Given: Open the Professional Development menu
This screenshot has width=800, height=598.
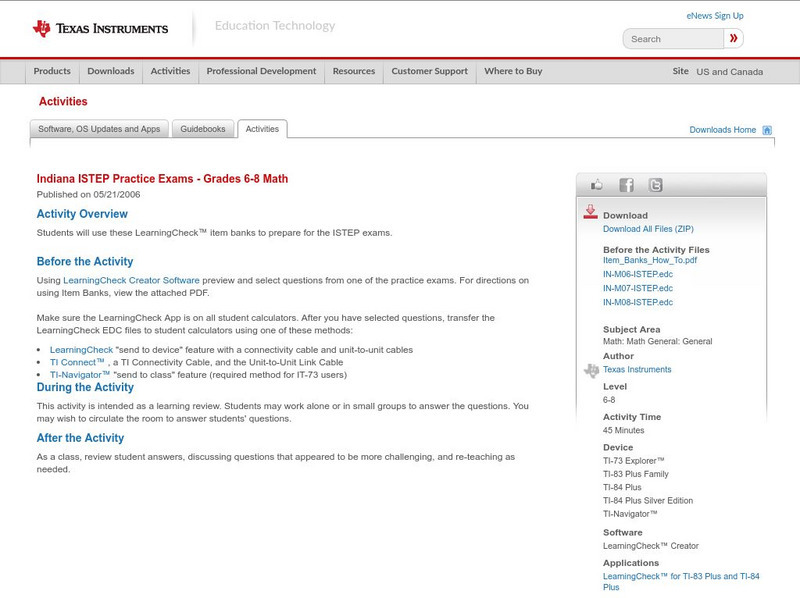Looking at the screenshot, I should click(x=261, y=71).
